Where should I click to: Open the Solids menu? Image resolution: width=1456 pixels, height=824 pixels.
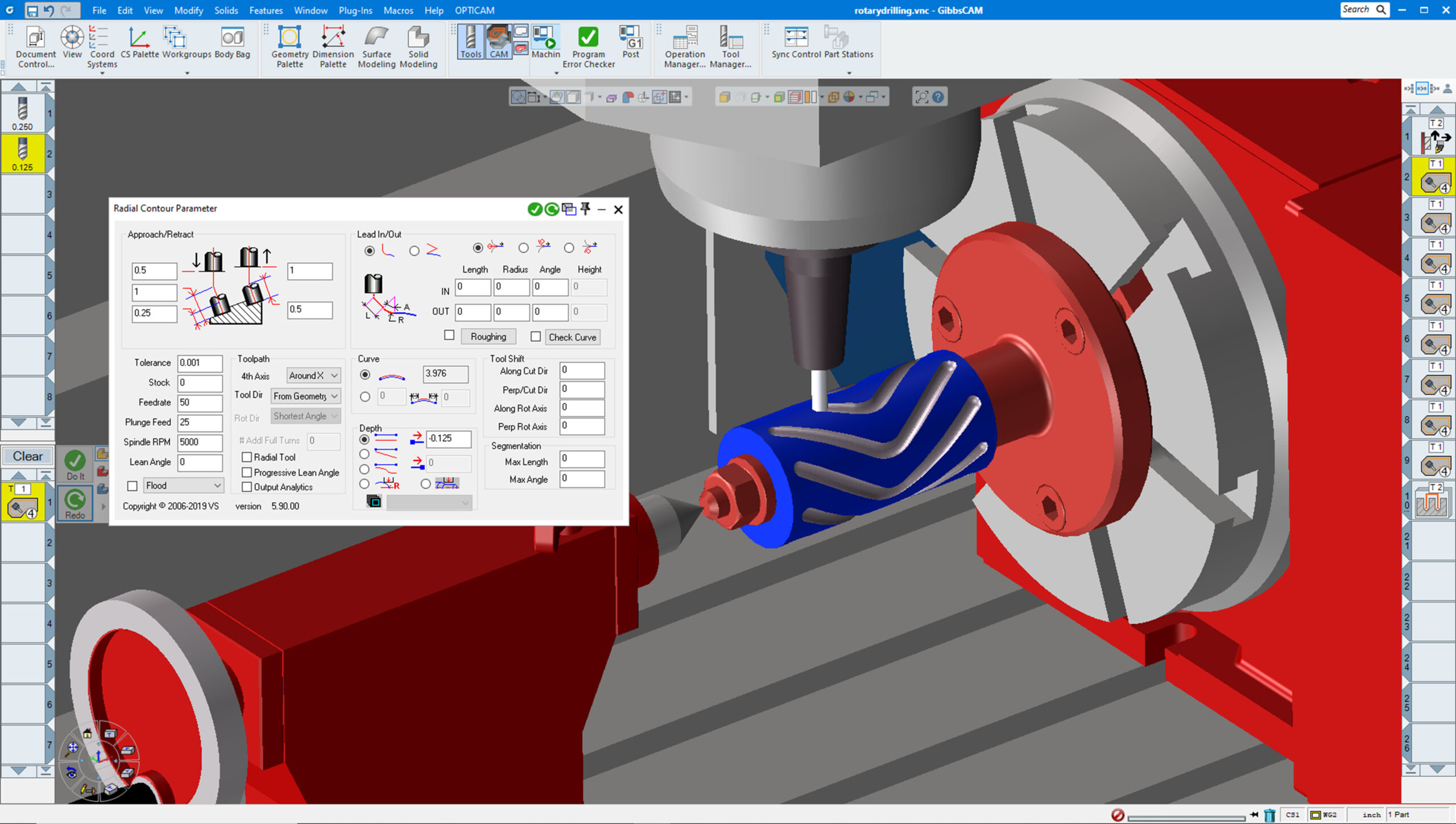(226, 10)
